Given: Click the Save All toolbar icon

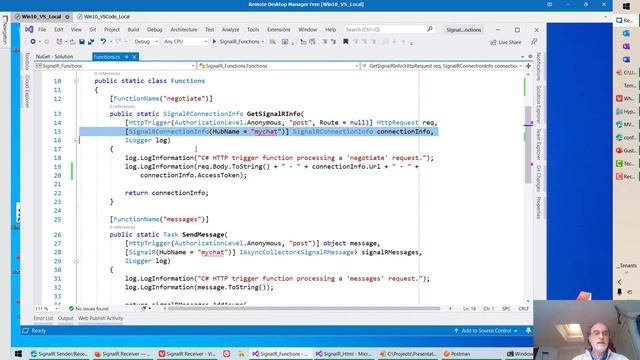Looking at the screenshot, I should point(91,42).
